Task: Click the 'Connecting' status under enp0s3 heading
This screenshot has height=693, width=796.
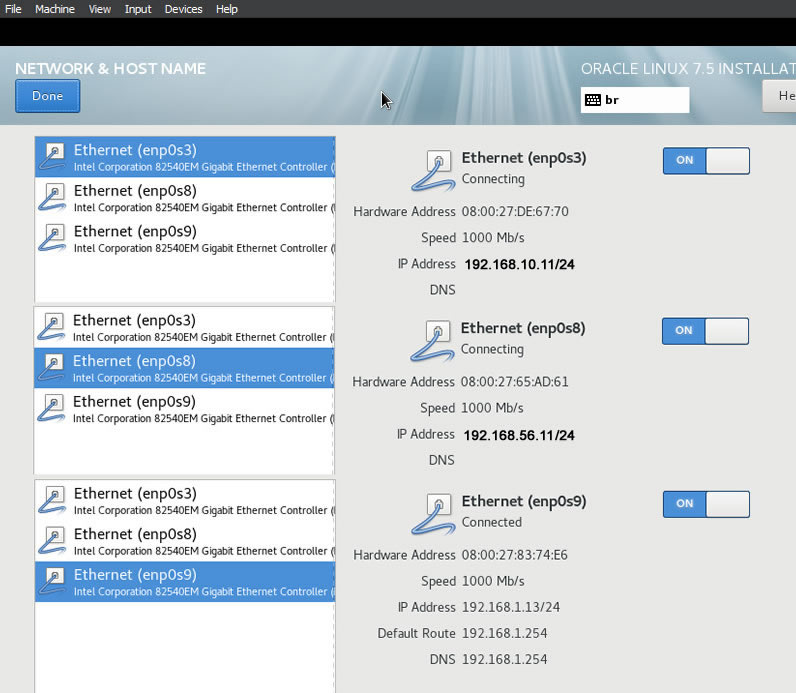Action: click(x=493, y=179)
